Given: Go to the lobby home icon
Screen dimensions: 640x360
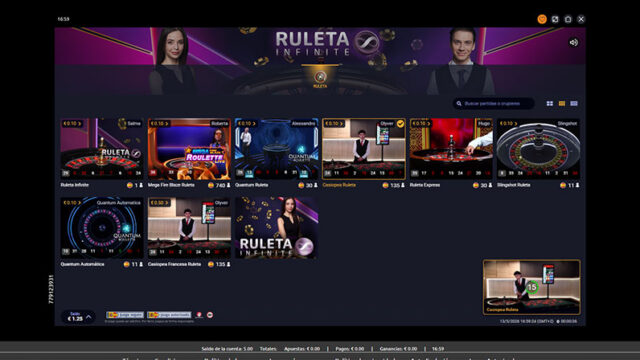Looking at the screenshot, I should (x=568, y=19).
